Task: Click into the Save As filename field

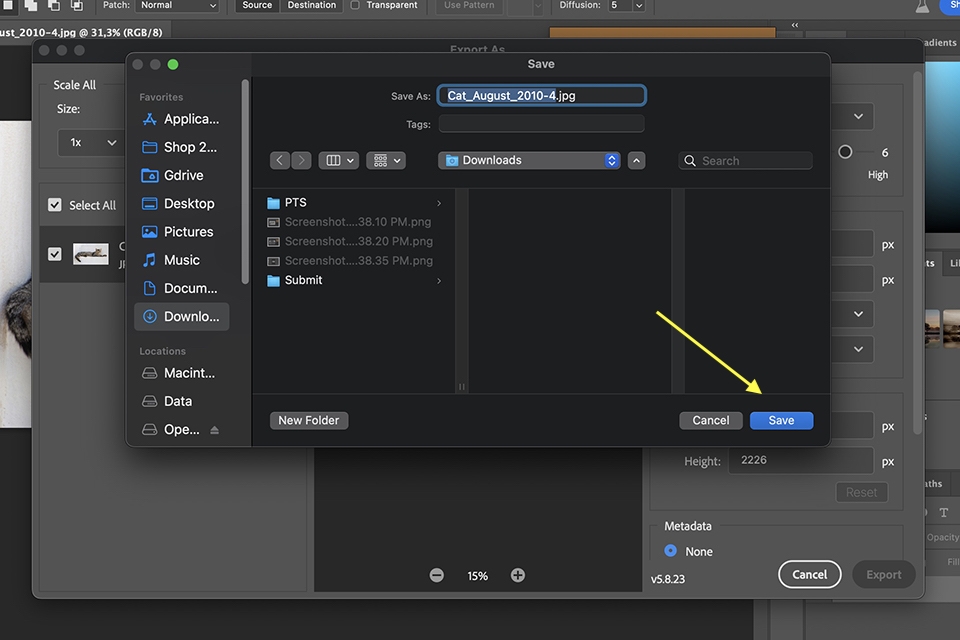Action: pyautogui.click(x=541, y=96)
